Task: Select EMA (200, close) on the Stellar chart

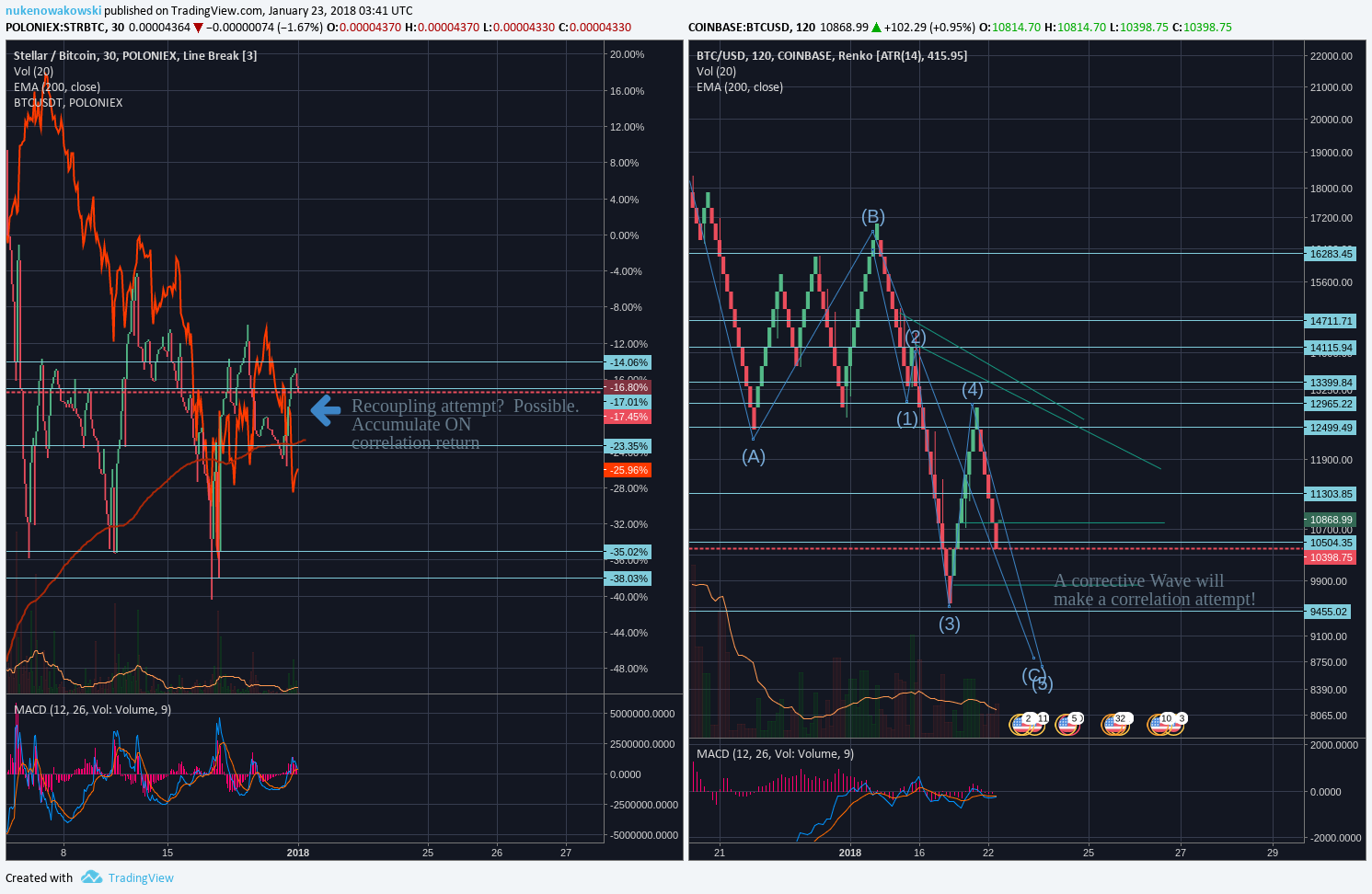Action: 57,86
